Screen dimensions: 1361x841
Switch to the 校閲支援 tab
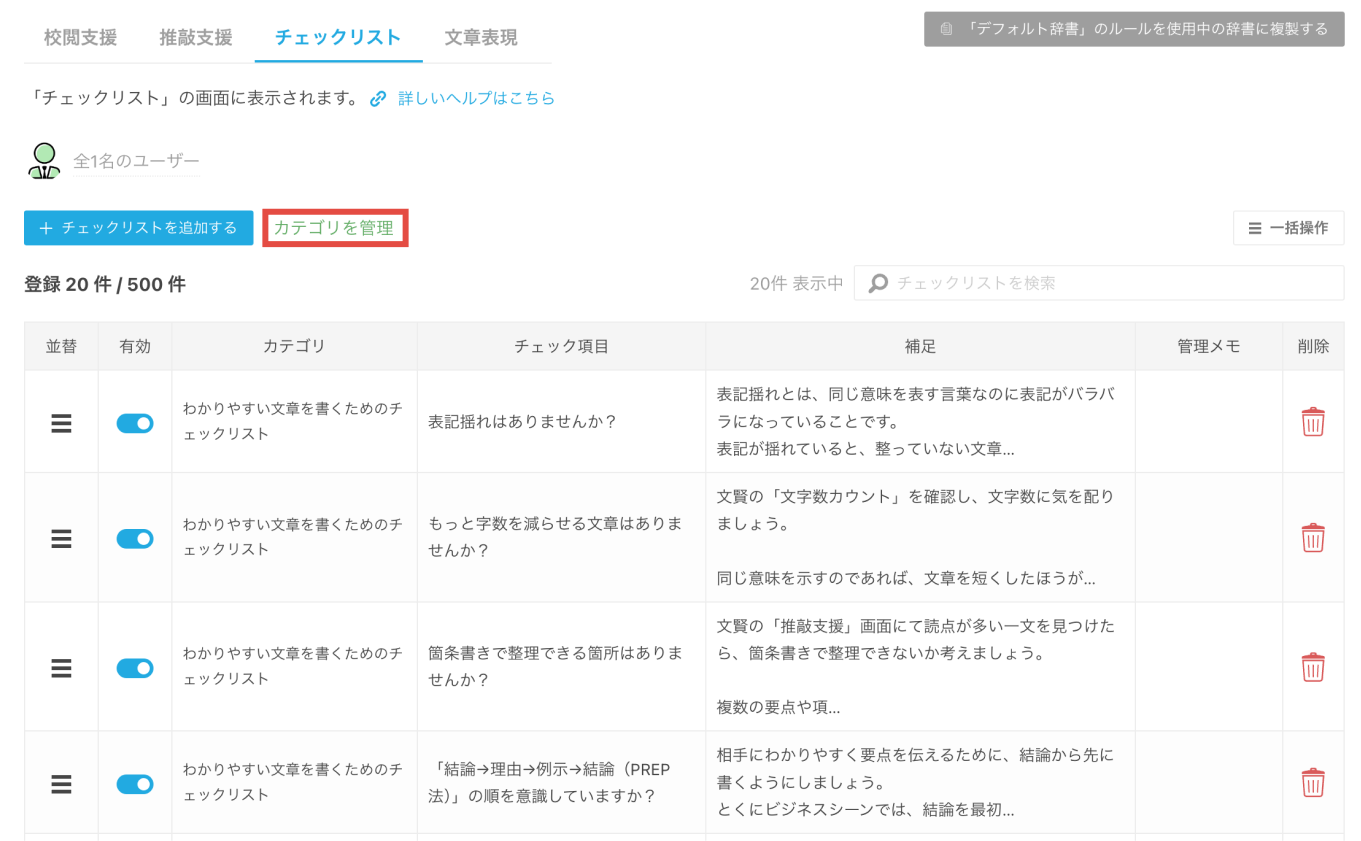(x=80, y=38)
